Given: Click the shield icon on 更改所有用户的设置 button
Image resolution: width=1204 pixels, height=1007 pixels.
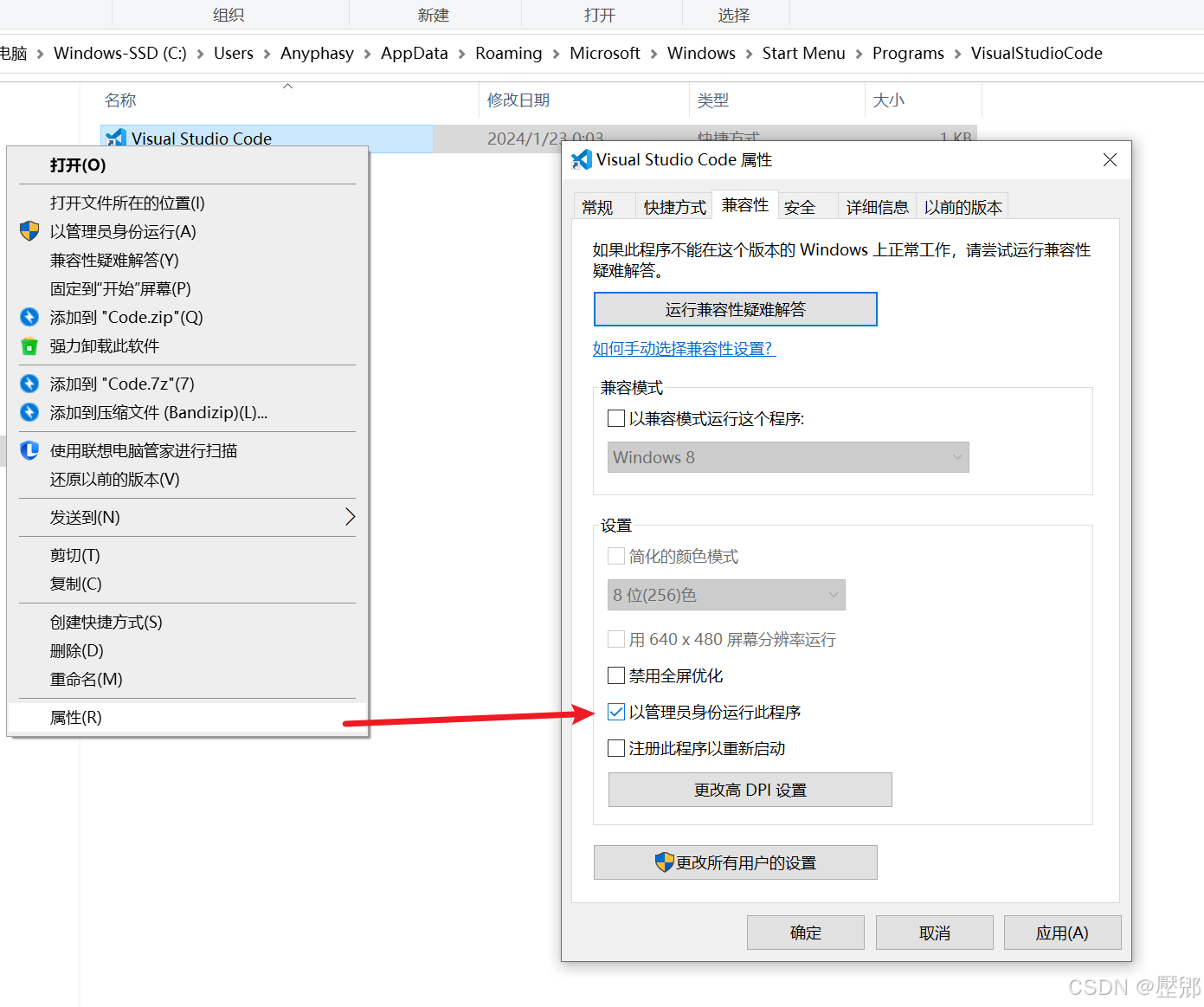Looking at the screenshot, I should (664, 862).
